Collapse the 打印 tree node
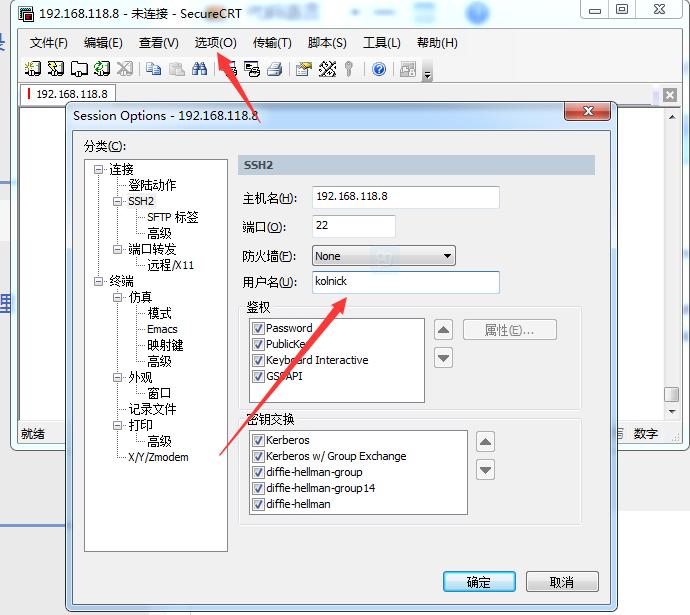 (x=117, y=425)
